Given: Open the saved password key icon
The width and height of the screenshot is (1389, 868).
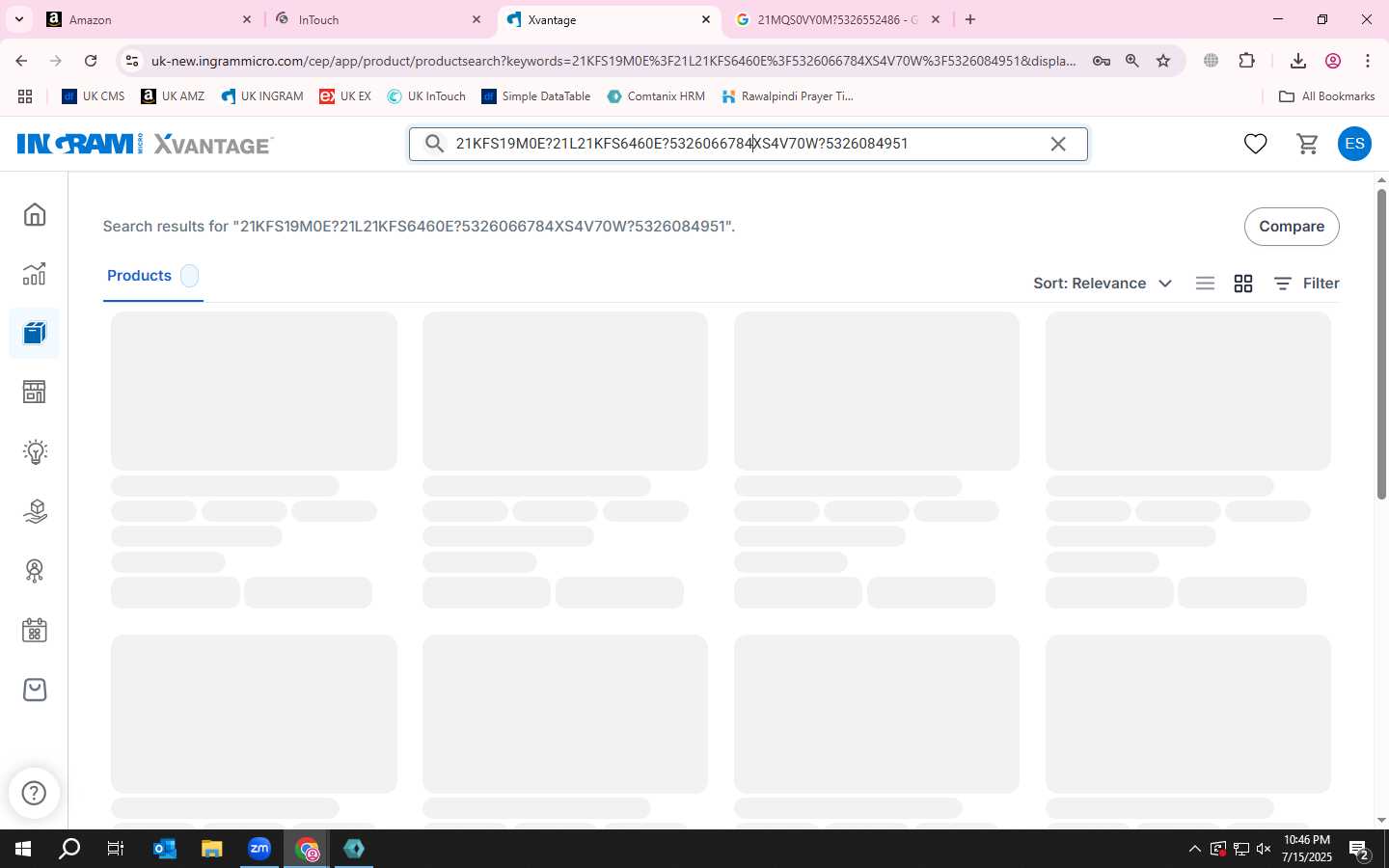Looking at the screenshot, I should click(1102, 61).
